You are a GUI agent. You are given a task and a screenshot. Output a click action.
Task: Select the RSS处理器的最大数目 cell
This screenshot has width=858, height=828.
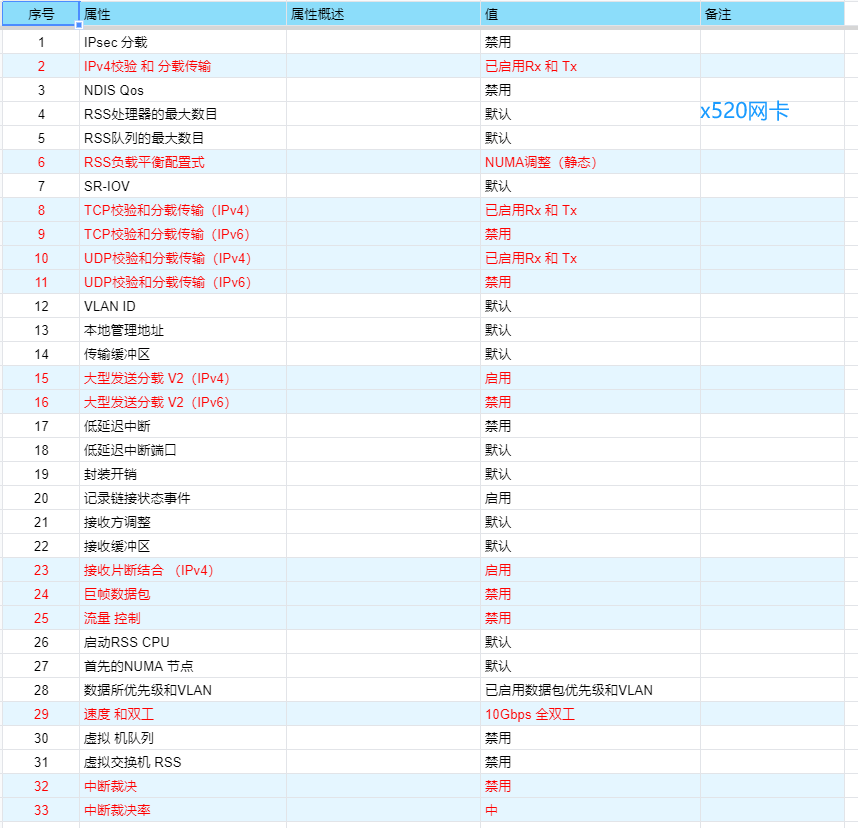(183, 114)
